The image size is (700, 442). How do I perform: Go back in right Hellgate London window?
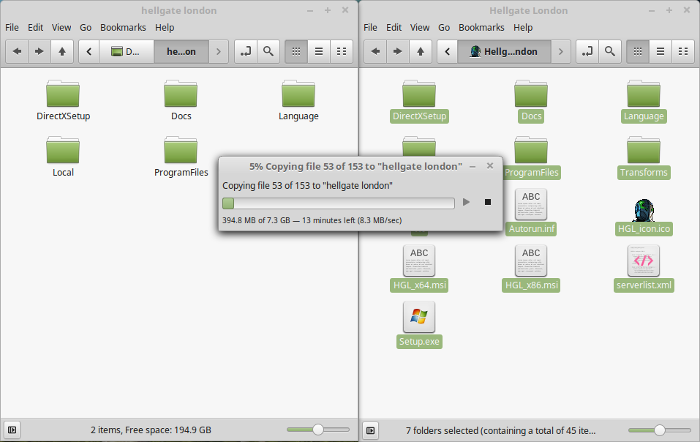pos(375,51)
